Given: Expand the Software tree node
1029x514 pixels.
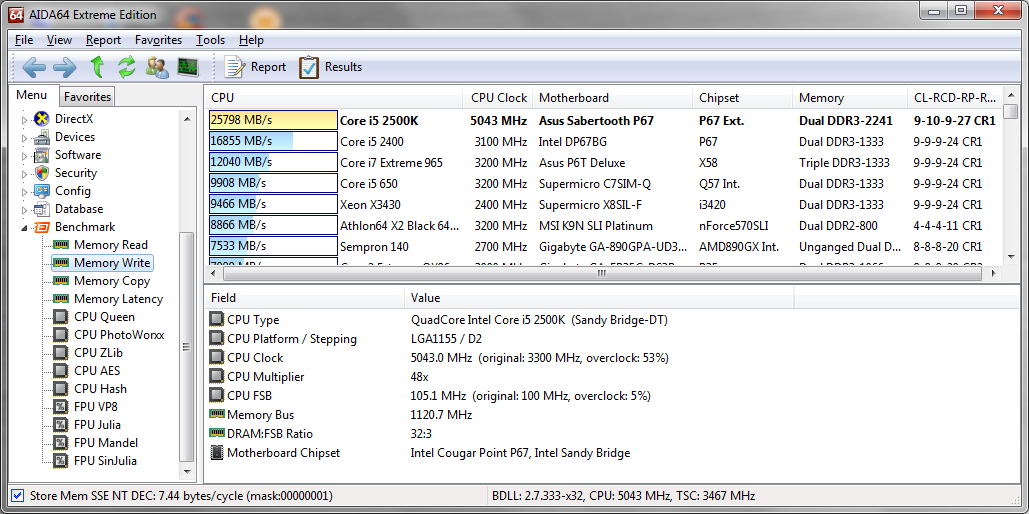Looking at the screenshot, I should pyautogui.click(x=26, y=156).
